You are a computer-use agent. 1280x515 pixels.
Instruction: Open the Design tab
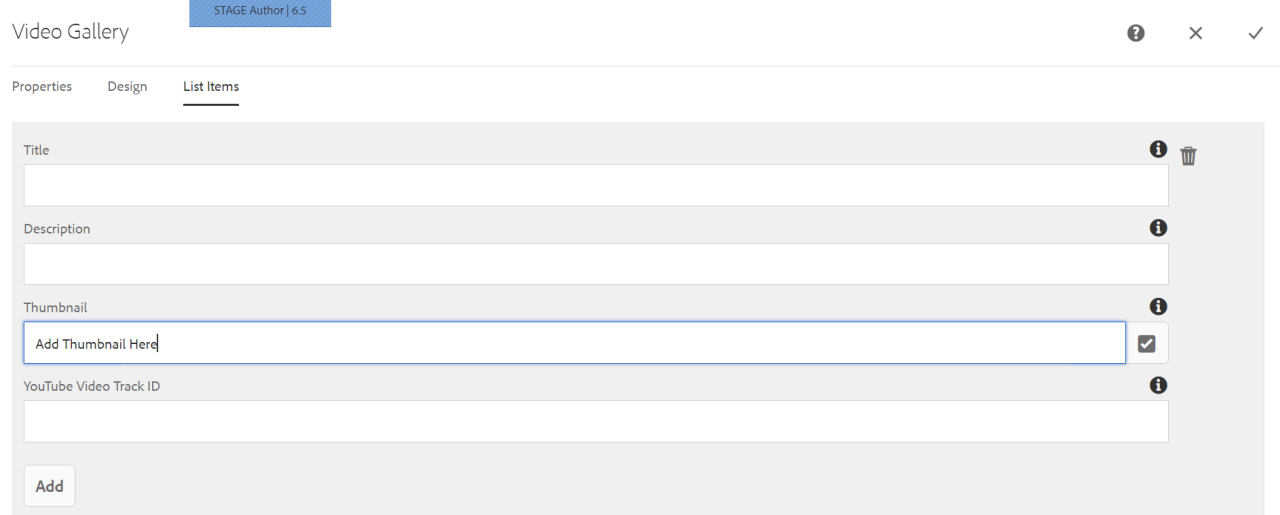click(x=127, y=86)
